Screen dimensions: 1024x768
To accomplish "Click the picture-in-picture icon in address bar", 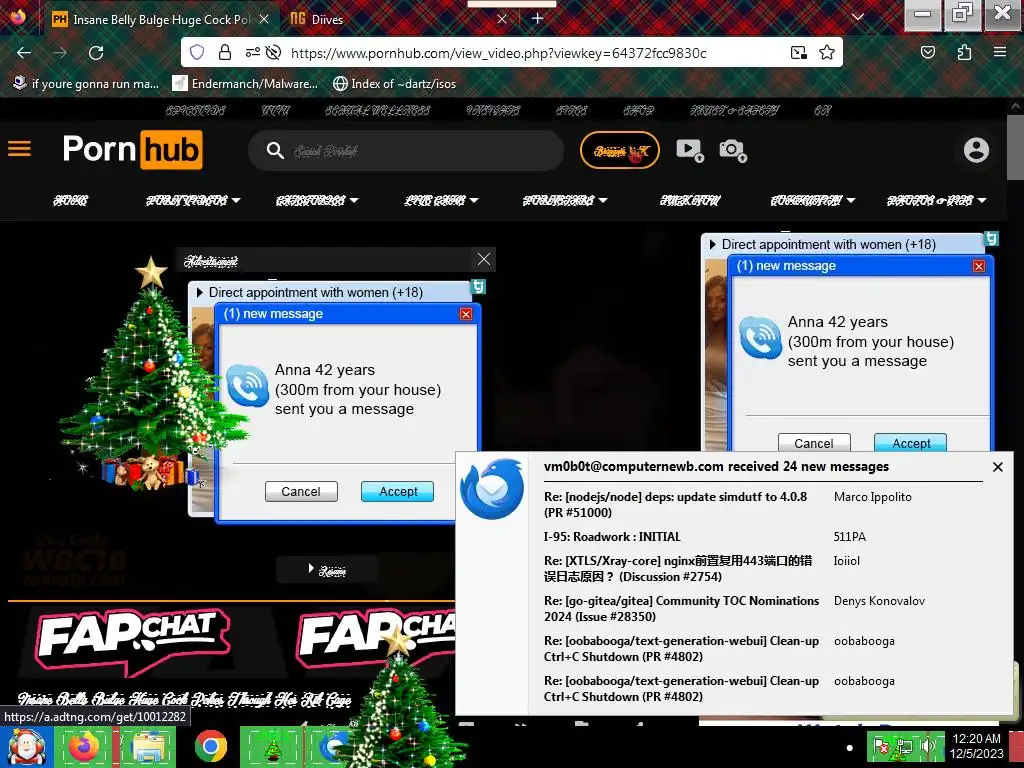I will (798, 52).
